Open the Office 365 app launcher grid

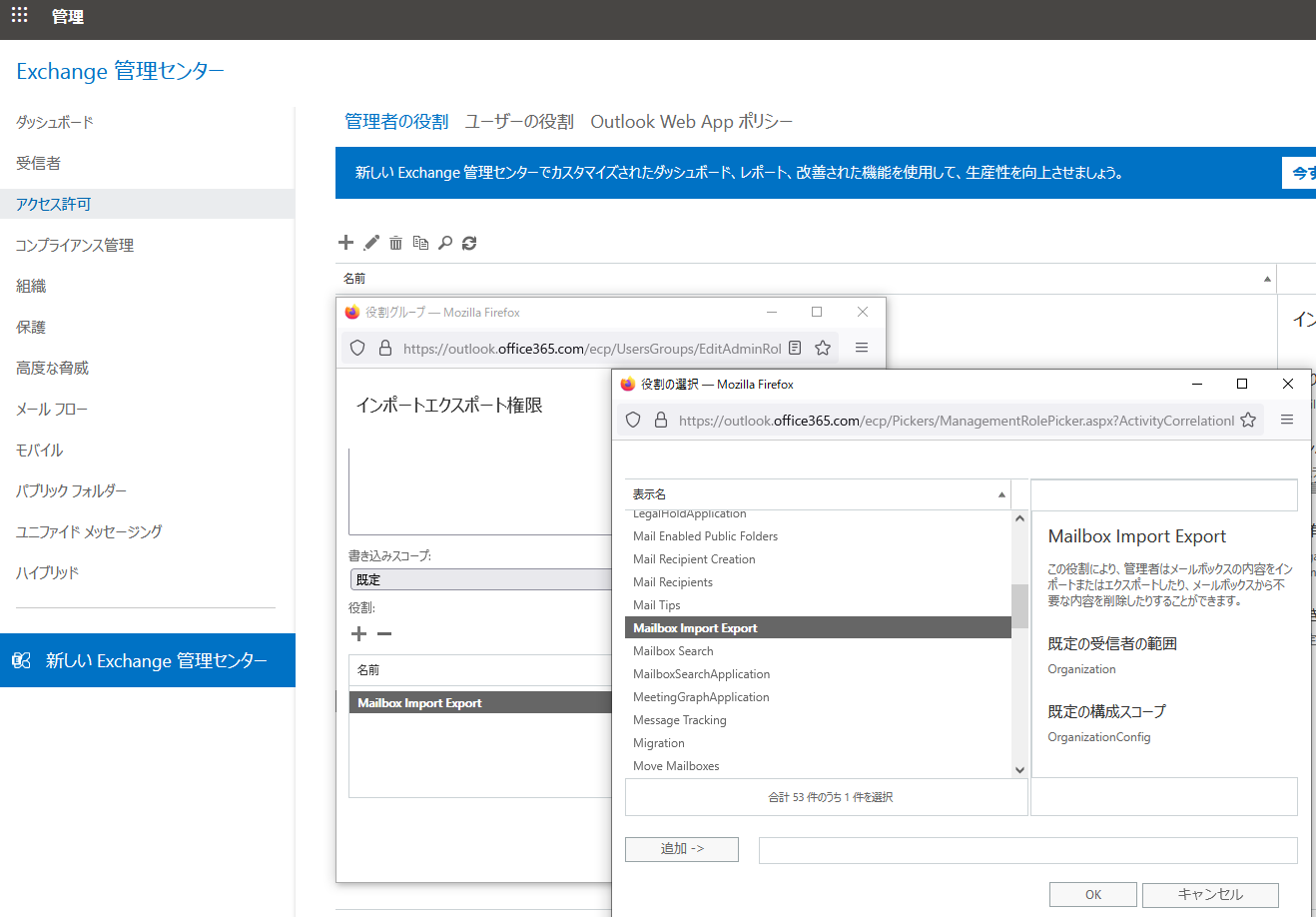(19, 16)
